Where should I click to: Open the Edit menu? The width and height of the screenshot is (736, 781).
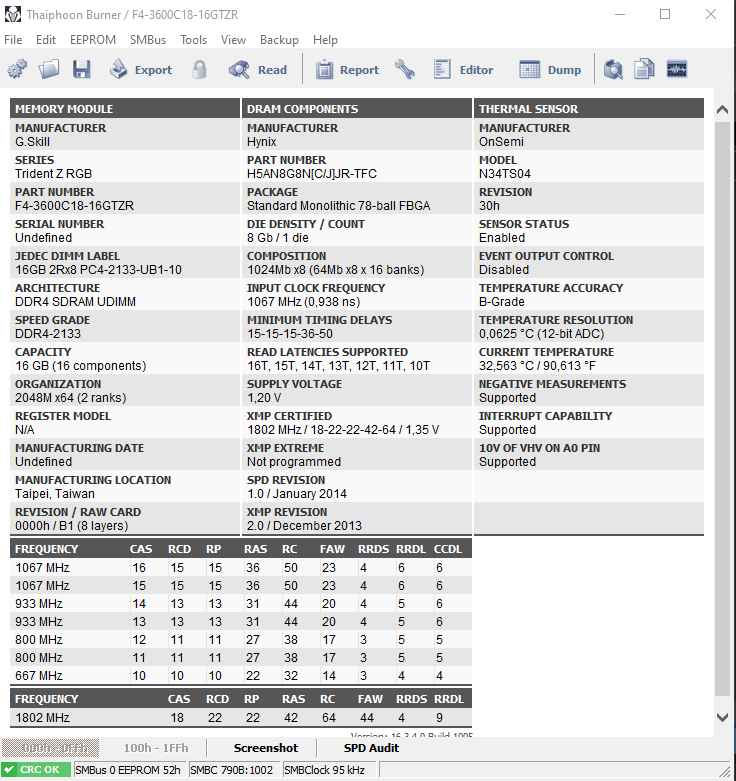pyautogui.click(x=46, y=40)
